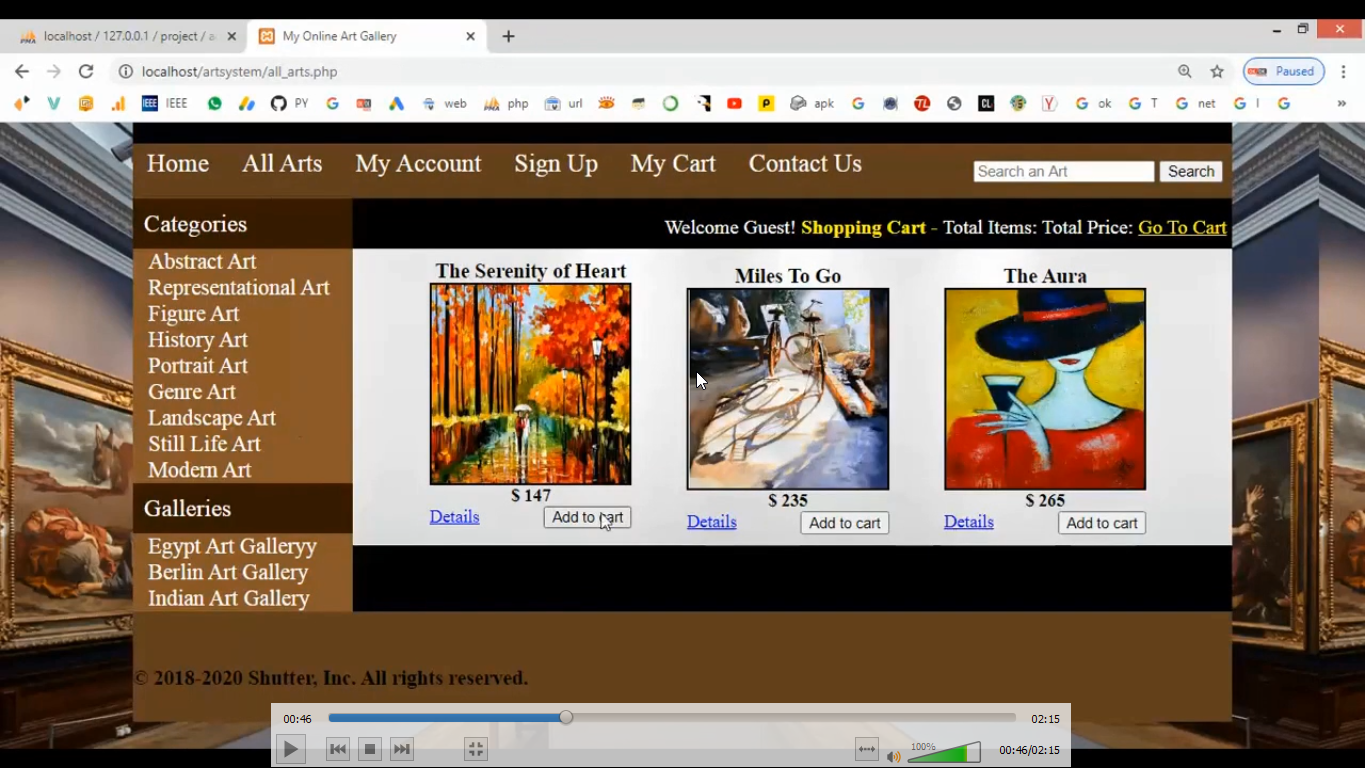Select Landscape Art category
This screenshot has width=1365, height=768.
(212, 418)
